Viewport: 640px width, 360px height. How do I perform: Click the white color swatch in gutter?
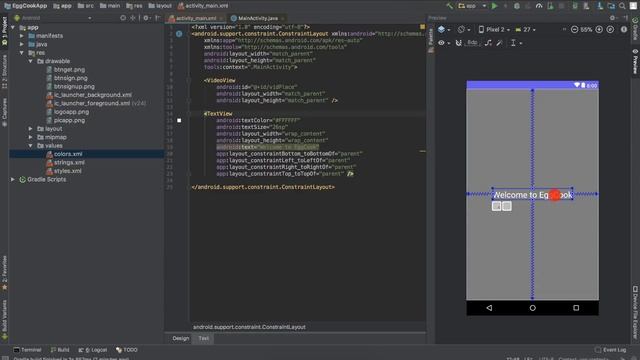179,120
